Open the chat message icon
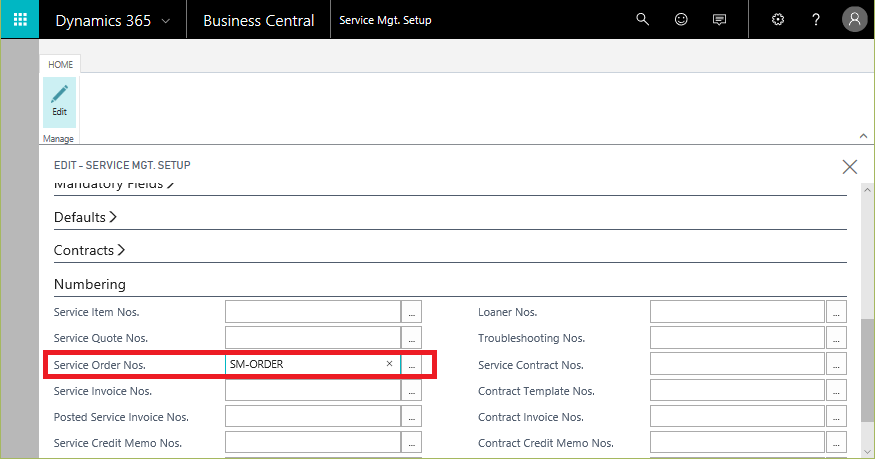Viewport: 875px width, 459px height. click(x=719, y=20)
